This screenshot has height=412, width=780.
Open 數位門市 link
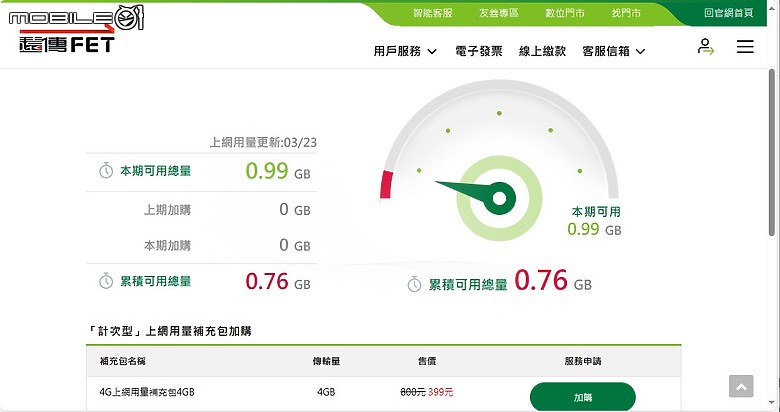[565, 13]
